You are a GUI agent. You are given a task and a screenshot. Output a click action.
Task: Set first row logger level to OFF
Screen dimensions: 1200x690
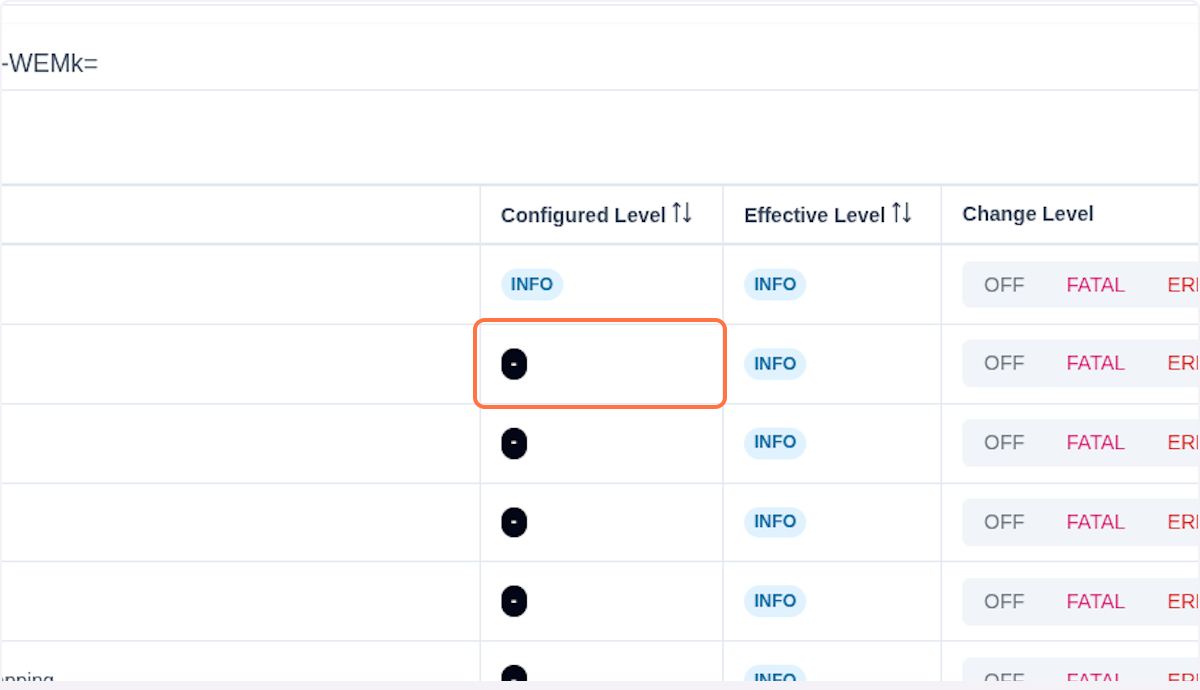coord(1004,285)
